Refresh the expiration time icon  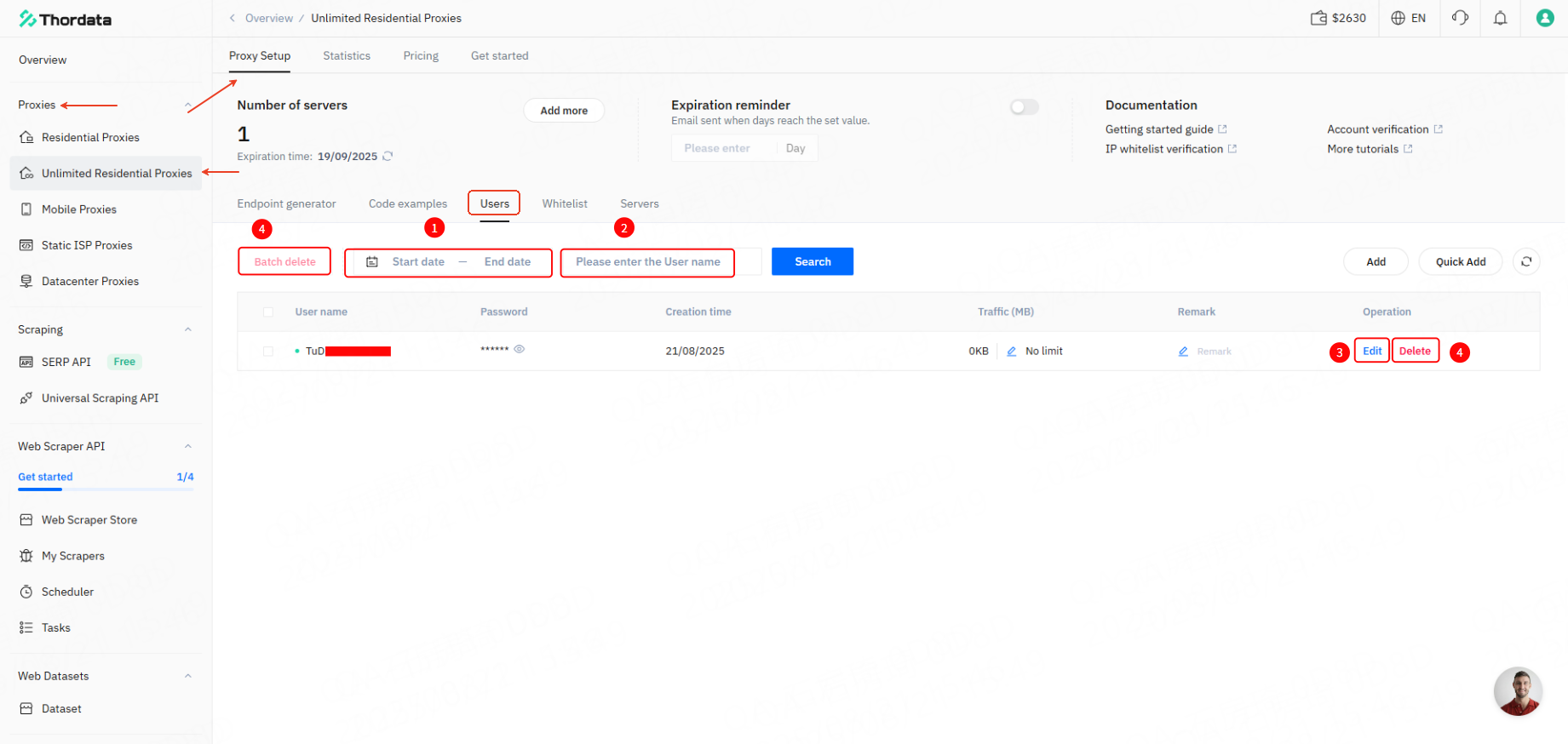(x=388, y=156)
